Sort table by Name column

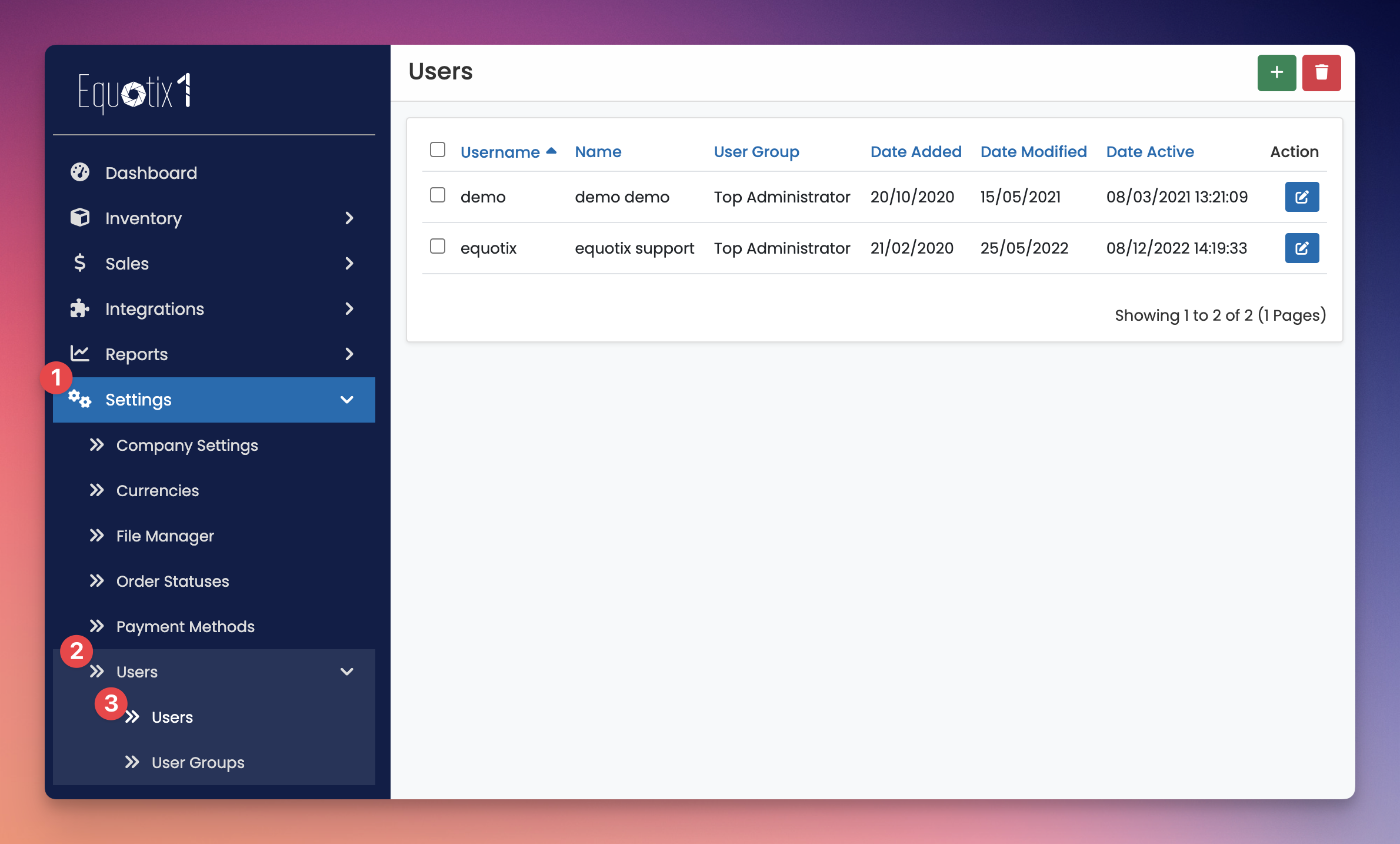[x=598, y=152]
